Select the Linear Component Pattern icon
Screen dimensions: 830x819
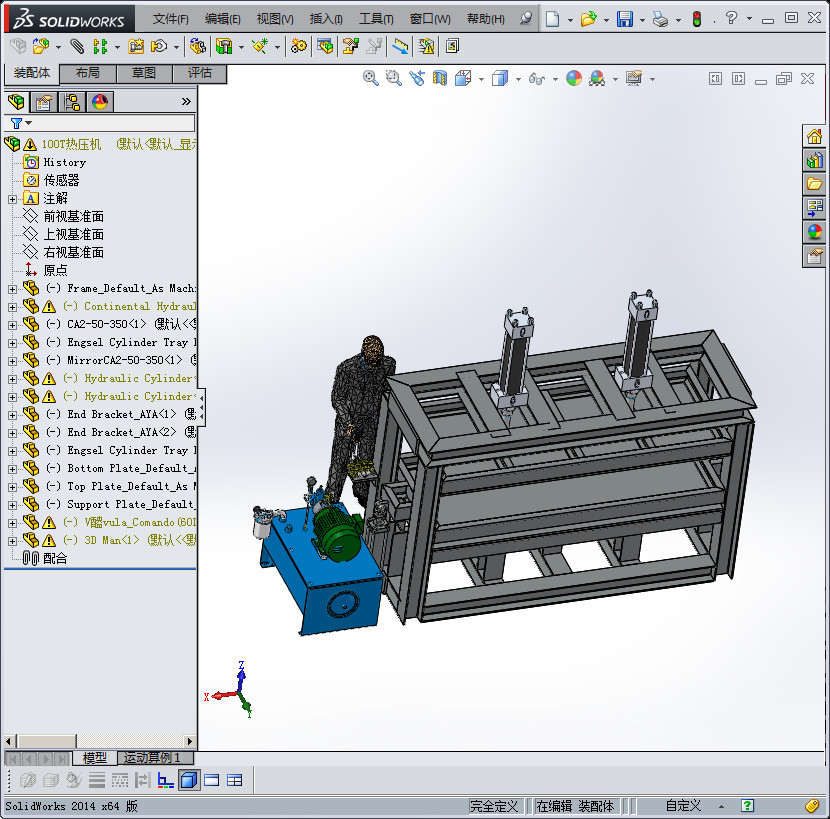(x=100, y=47)
